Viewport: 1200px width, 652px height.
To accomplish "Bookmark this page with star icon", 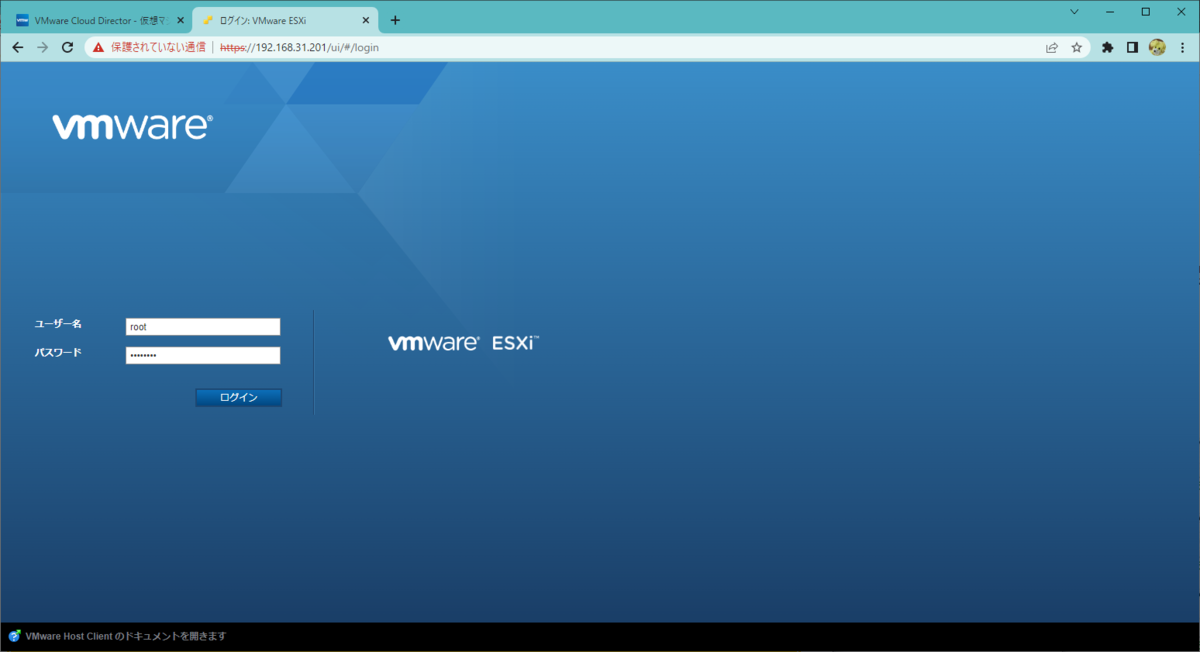I will (1077, 47).
